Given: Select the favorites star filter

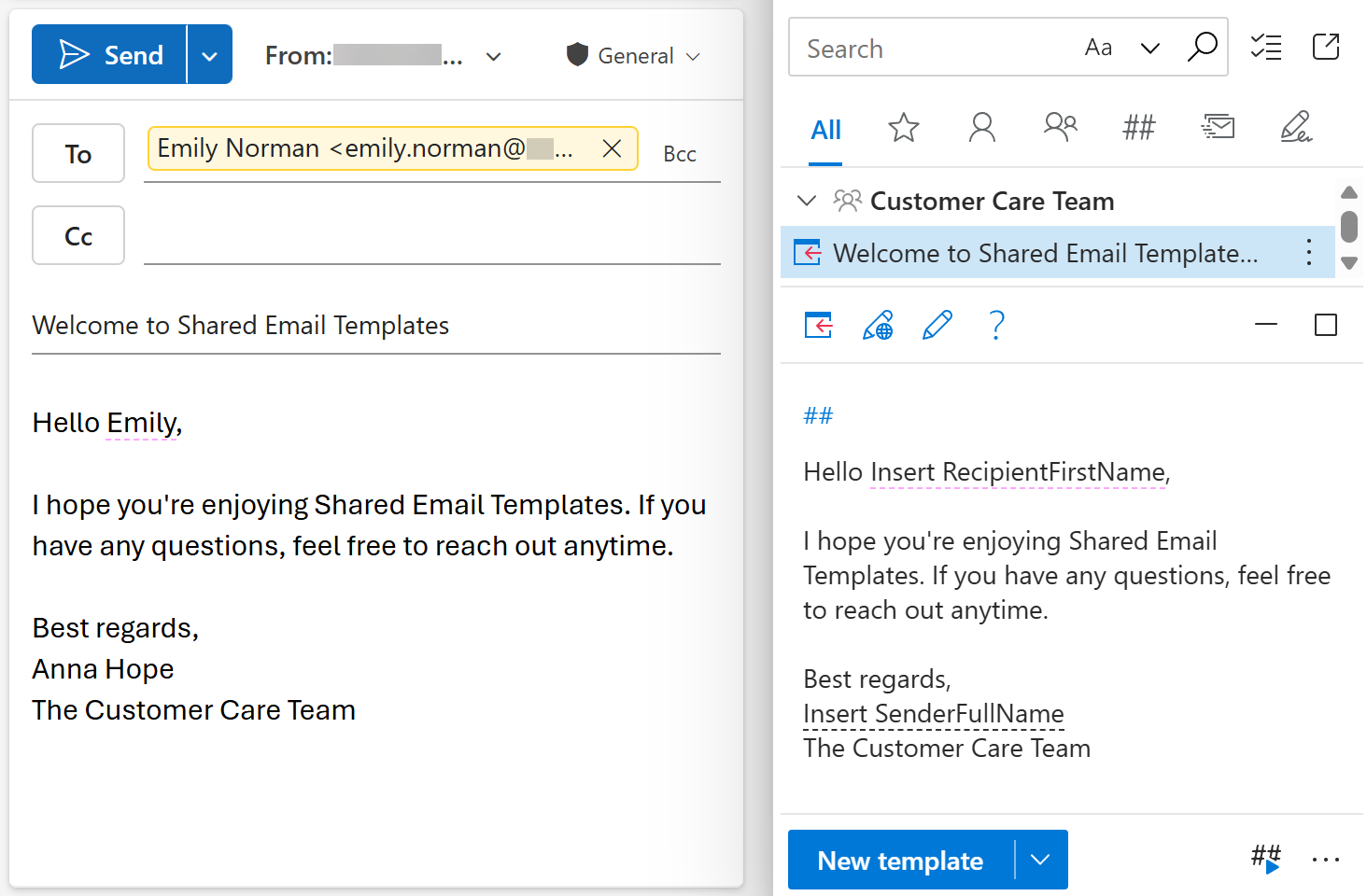Looking at the screenshot, I should (903, 127).
